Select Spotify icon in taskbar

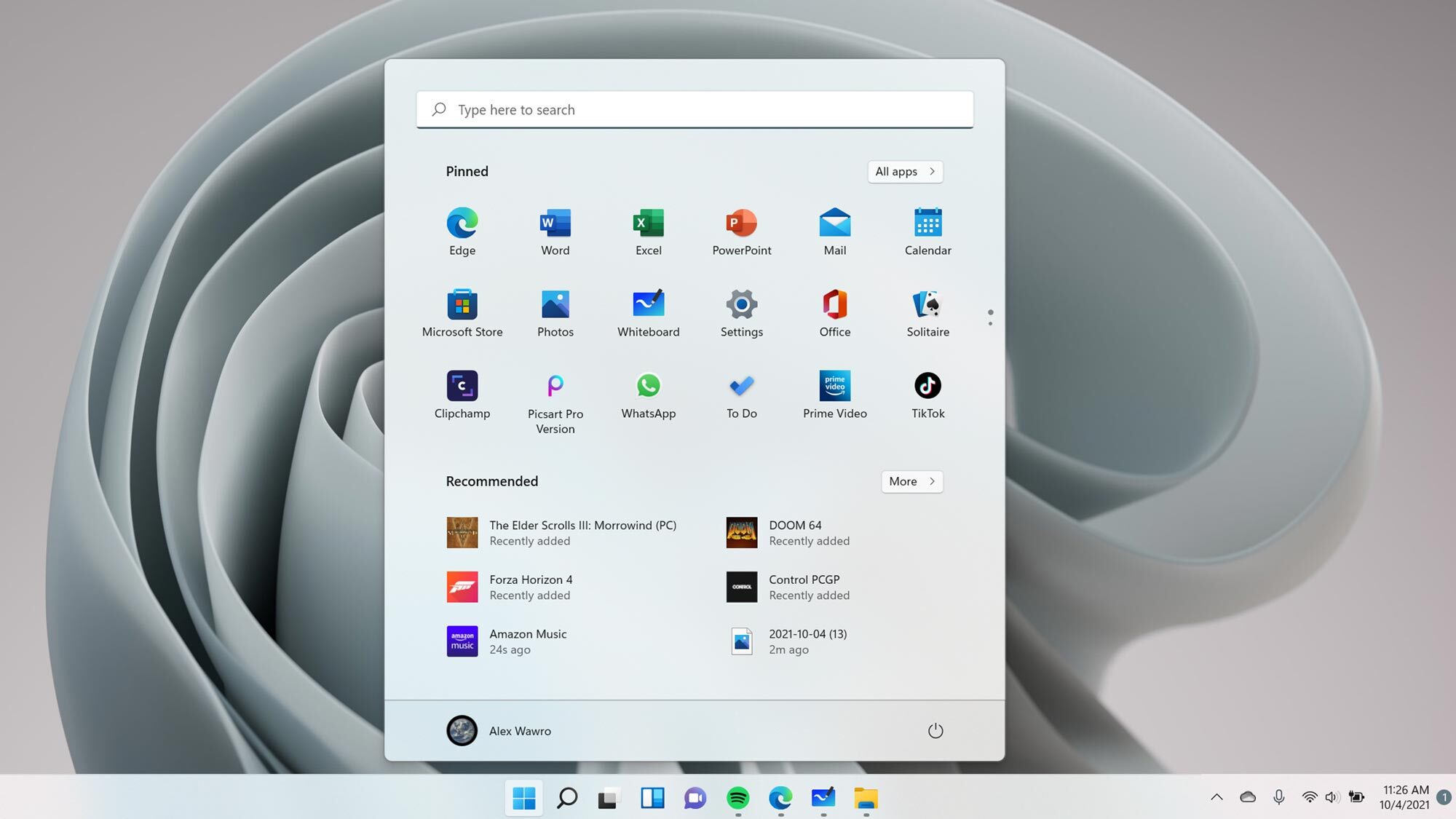pos(737,797)
